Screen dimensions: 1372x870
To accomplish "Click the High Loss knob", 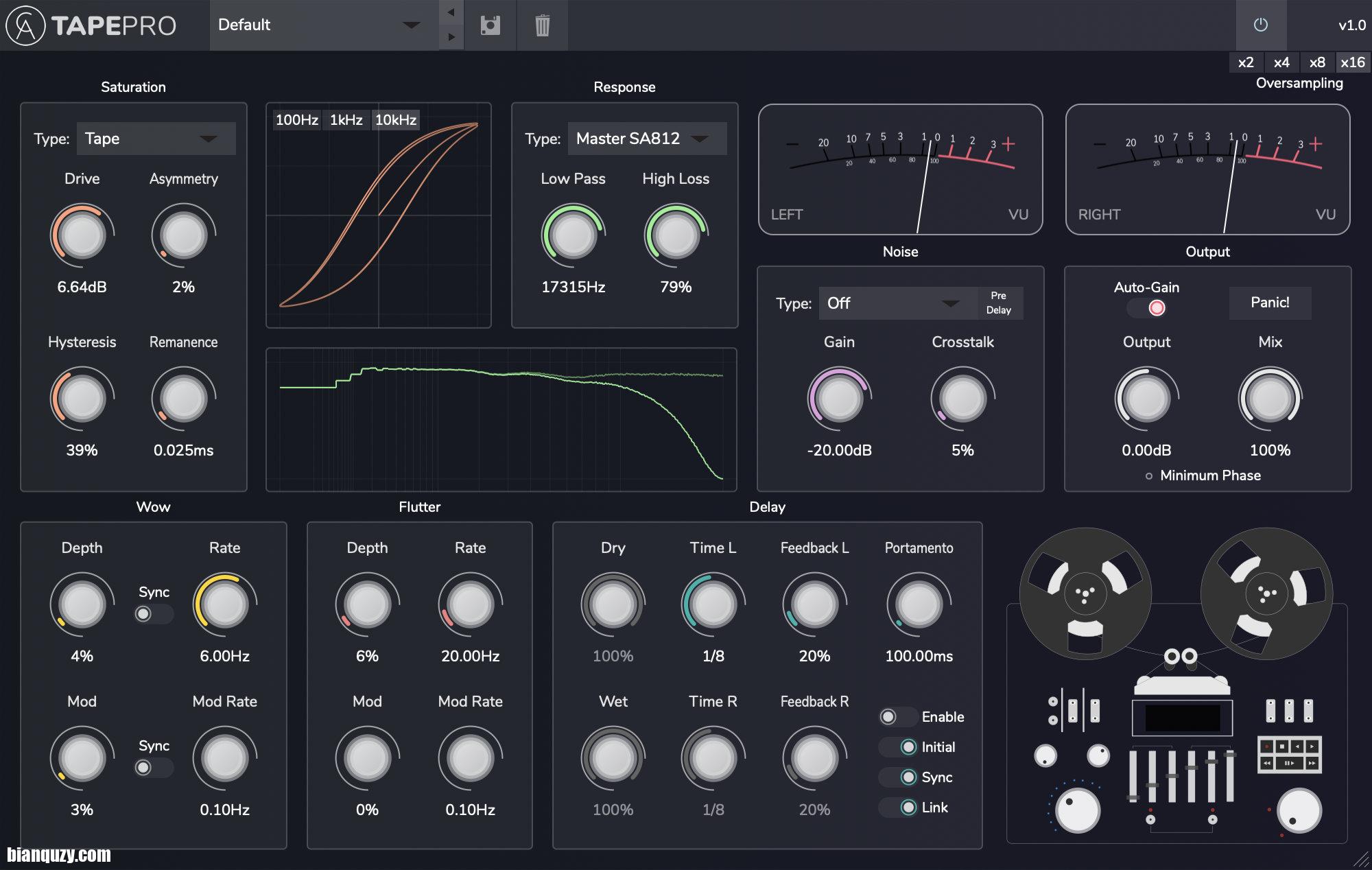I will point(676,235).
